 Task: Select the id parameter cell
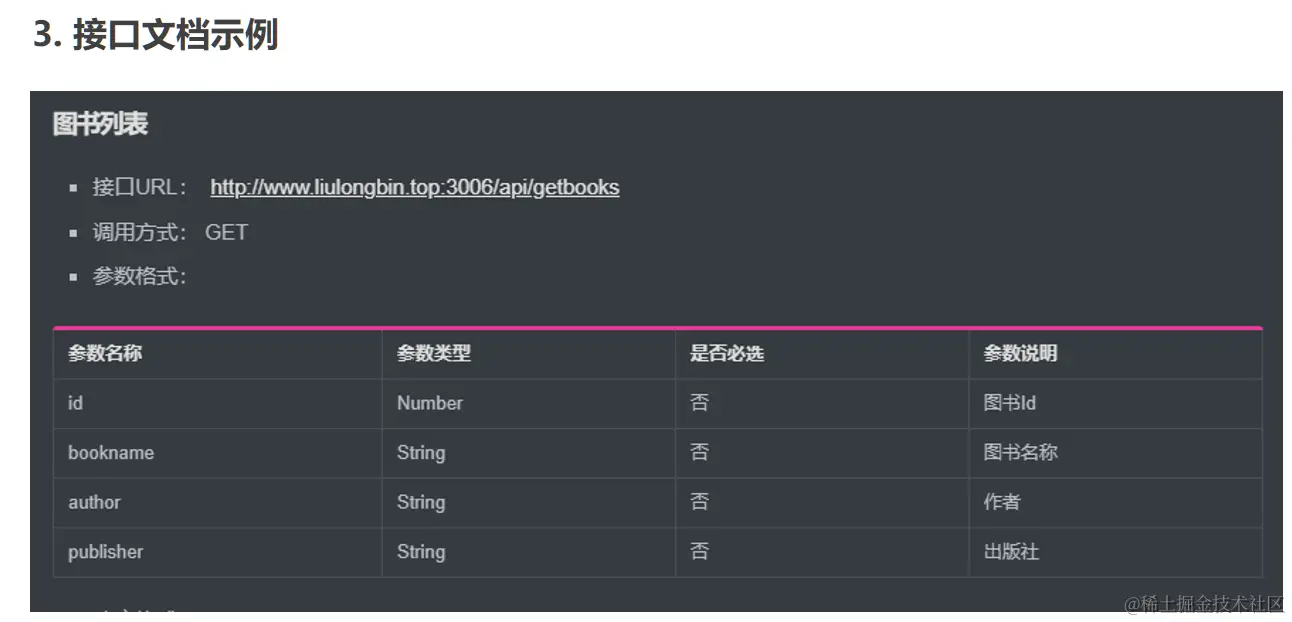pyautogui.click(x=75, y=403)
